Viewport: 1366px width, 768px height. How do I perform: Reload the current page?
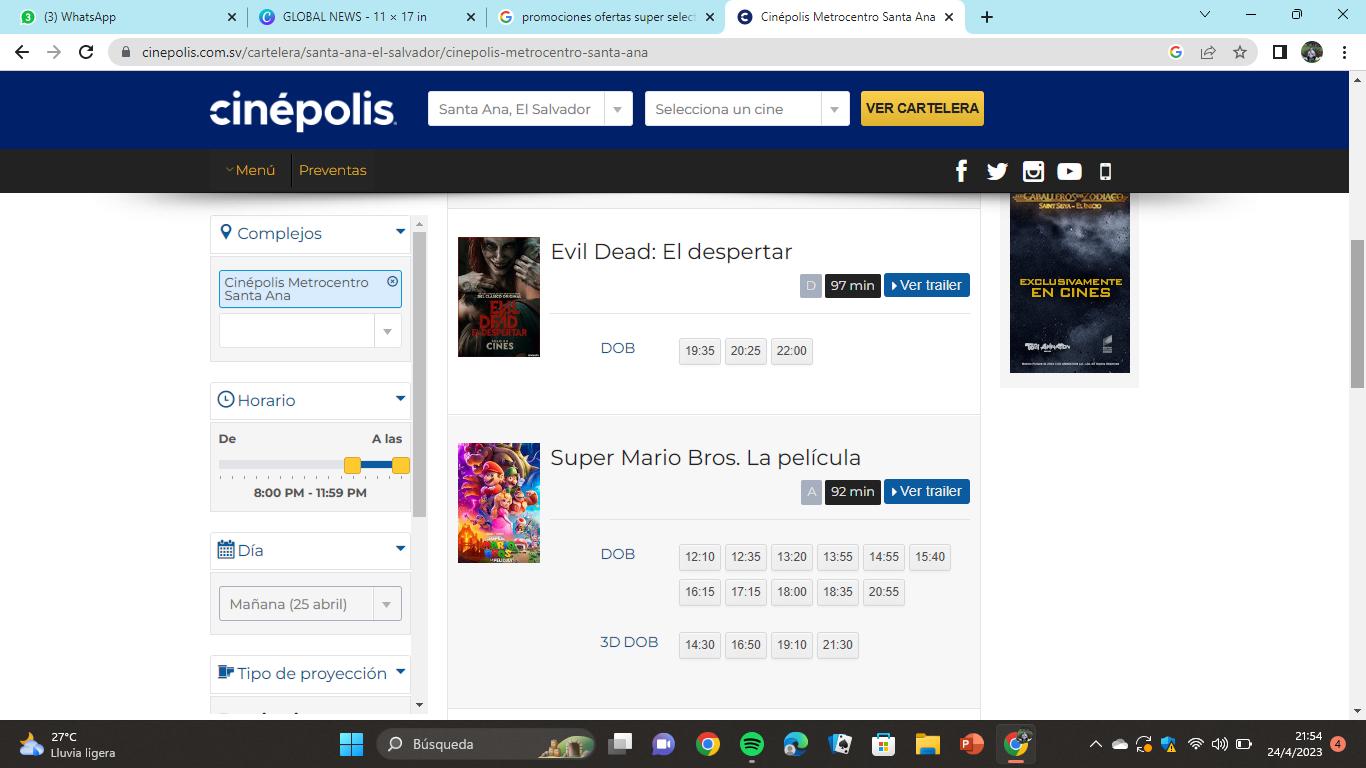[86, 52]
